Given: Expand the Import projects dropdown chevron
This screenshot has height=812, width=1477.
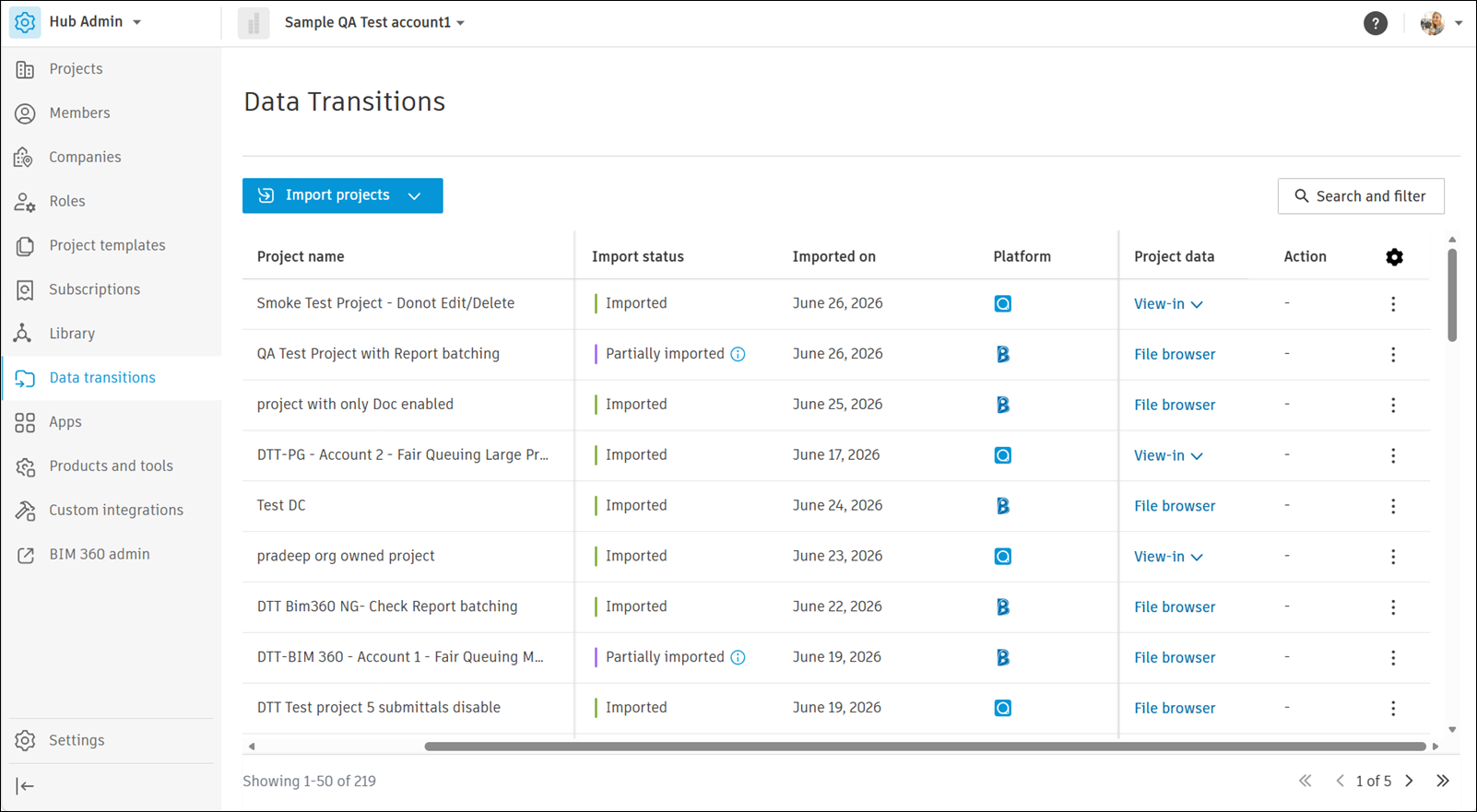Looking at the screenshot, I should click(415, 196).
